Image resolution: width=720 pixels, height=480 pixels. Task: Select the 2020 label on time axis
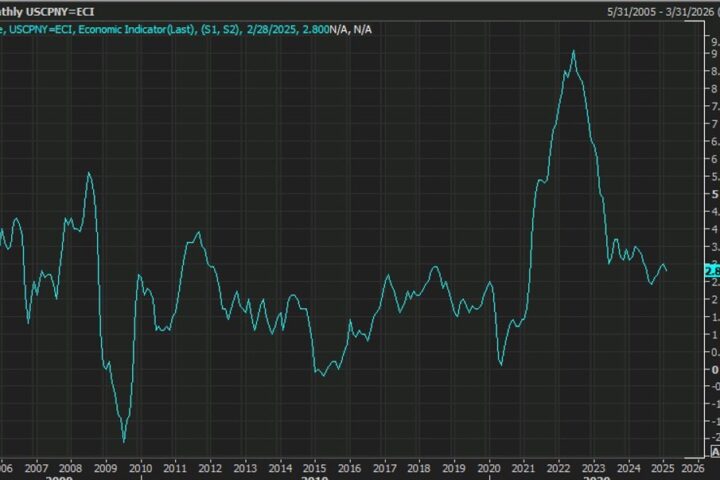[488, 467]
